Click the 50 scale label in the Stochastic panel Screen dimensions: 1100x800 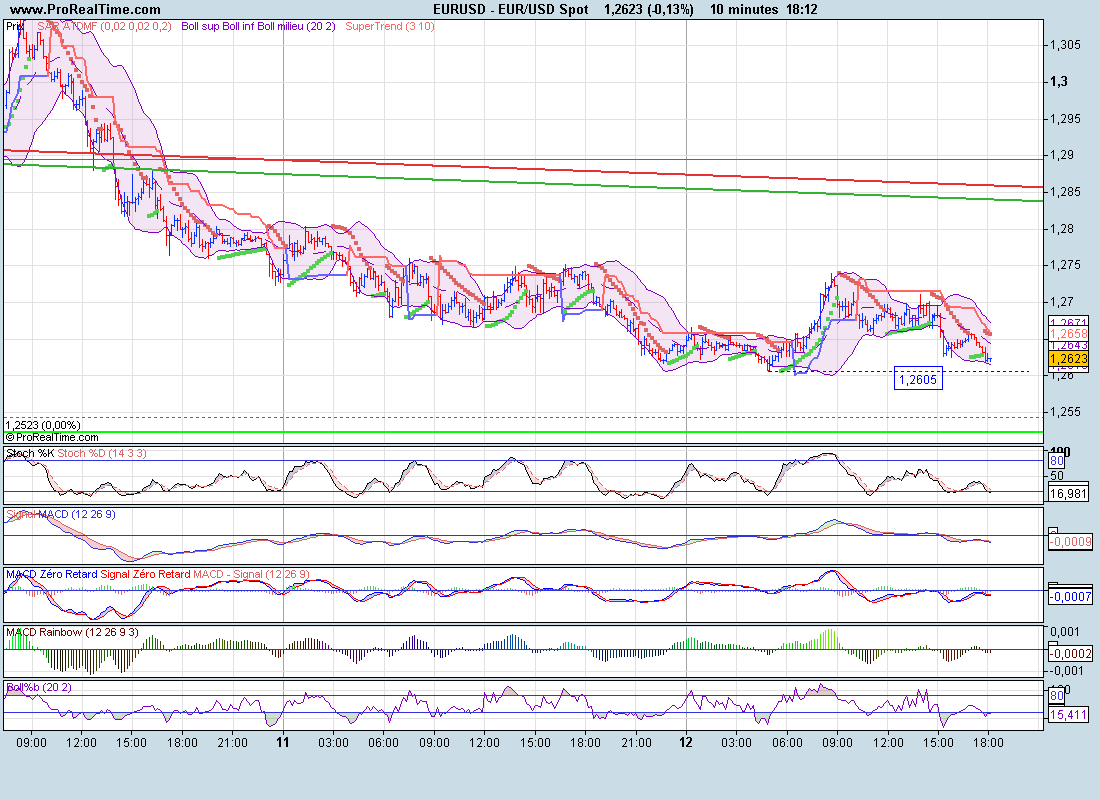click(x=1057, y=475)
